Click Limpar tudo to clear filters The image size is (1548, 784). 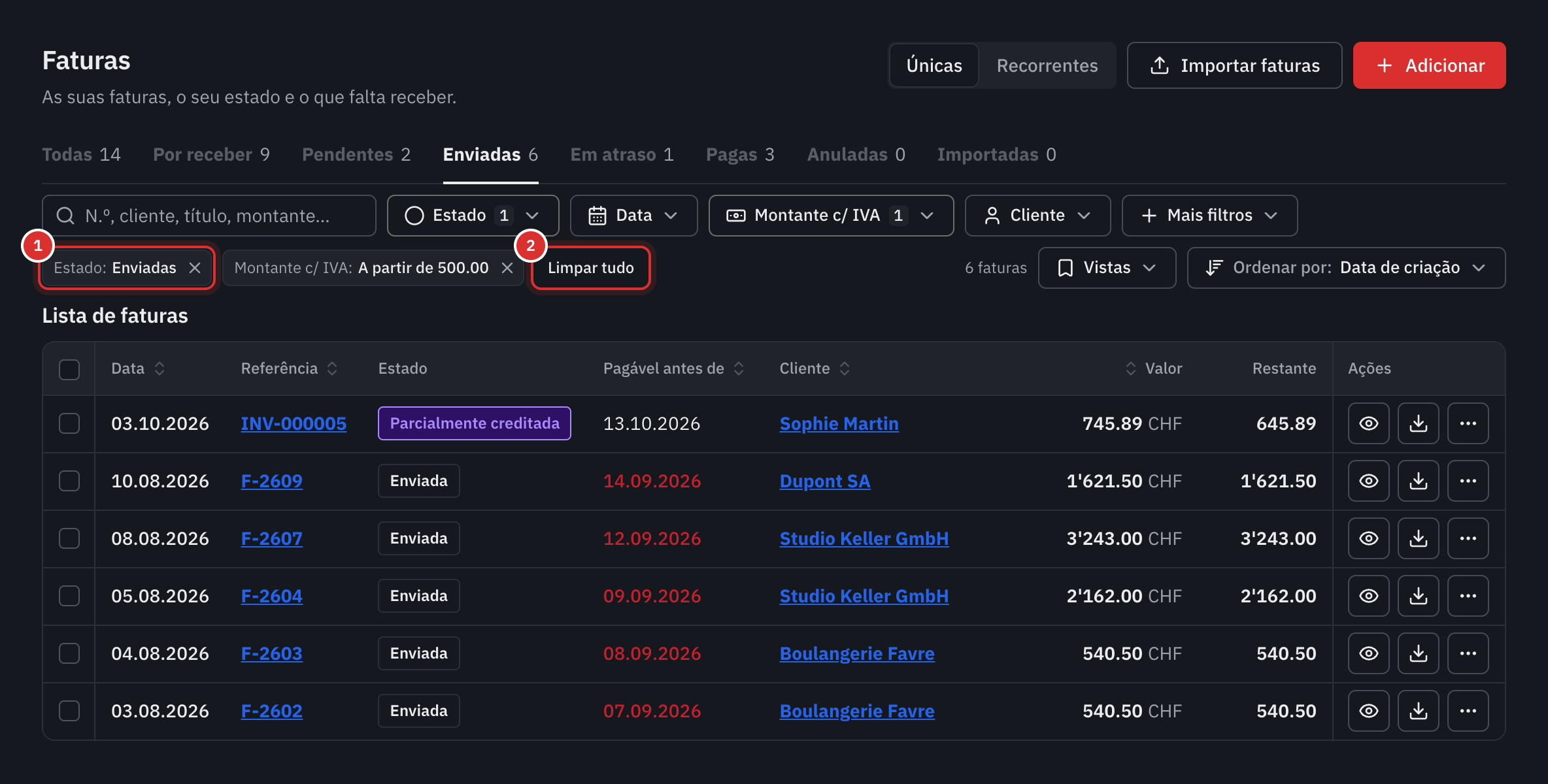coord(590,268)
